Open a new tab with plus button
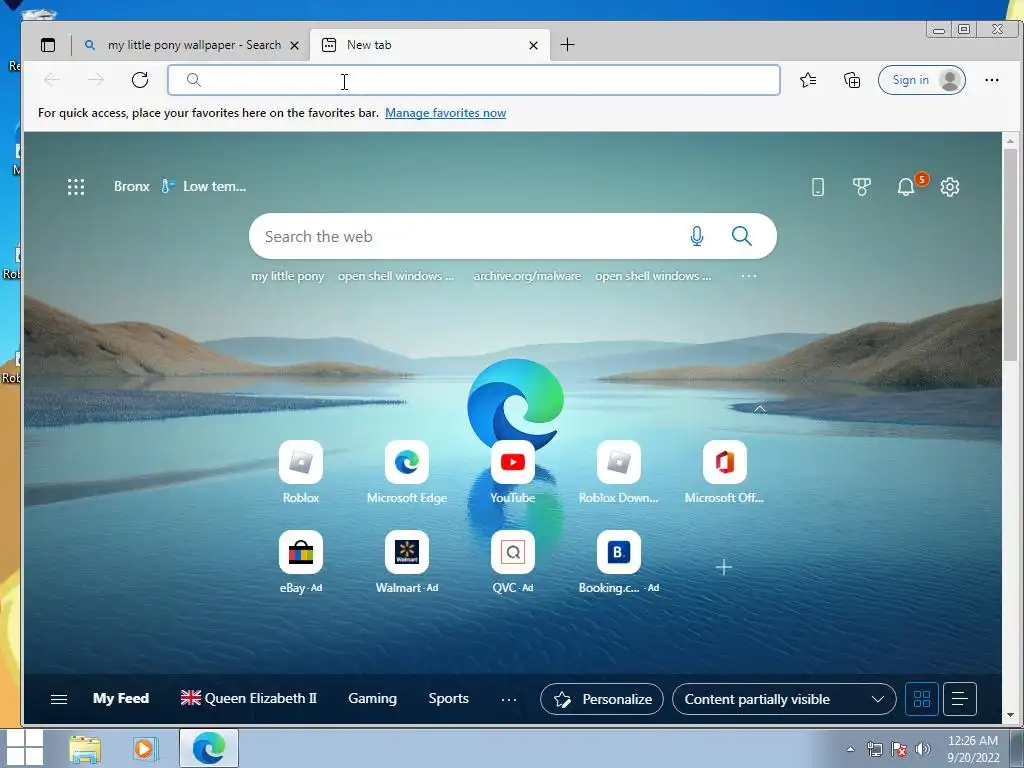 tap(568, 44)
